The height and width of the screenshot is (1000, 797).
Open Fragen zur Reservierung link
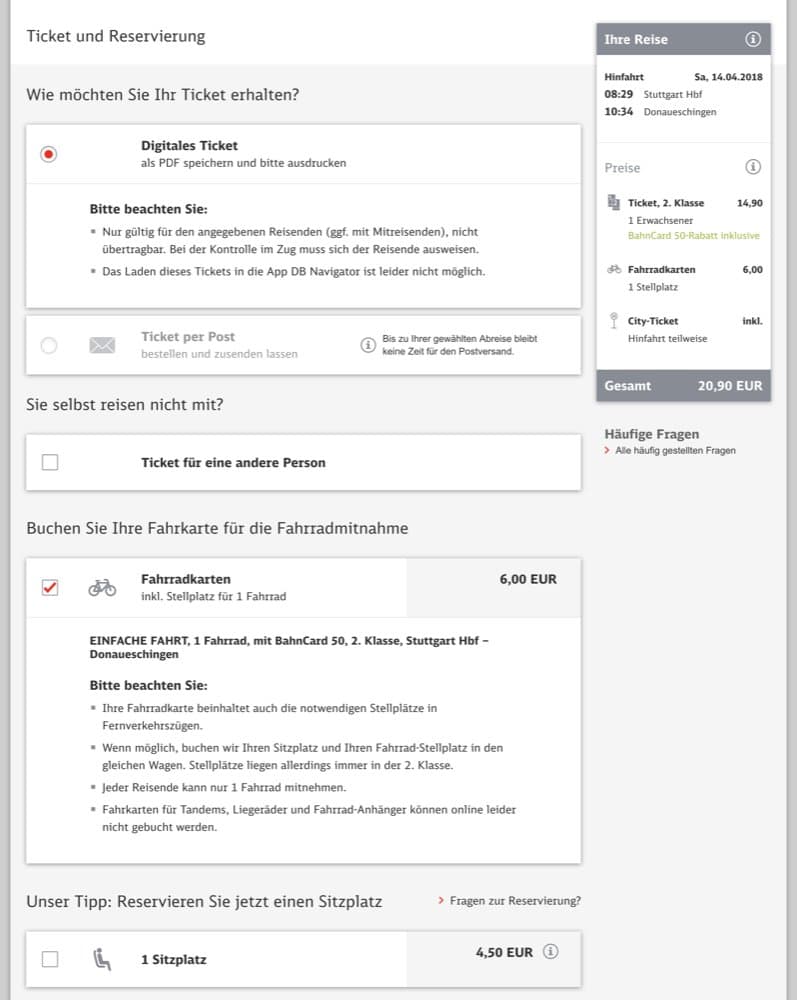[514, 901]
